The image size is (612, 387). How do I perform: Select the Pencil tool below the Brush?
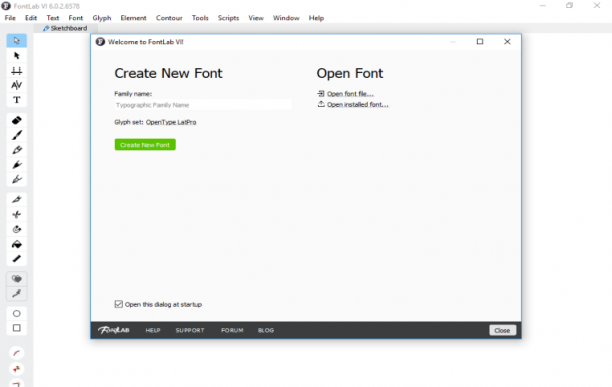(16, 150)
